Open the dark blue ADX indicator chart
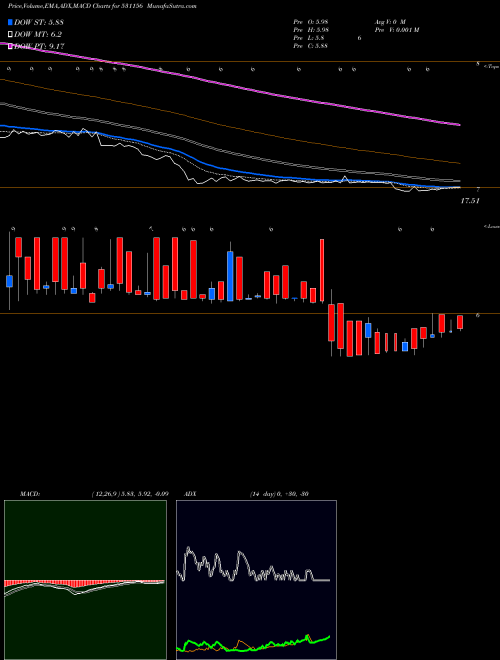The width and height of the screenshot is (500, 660). [x=256, y=580]
